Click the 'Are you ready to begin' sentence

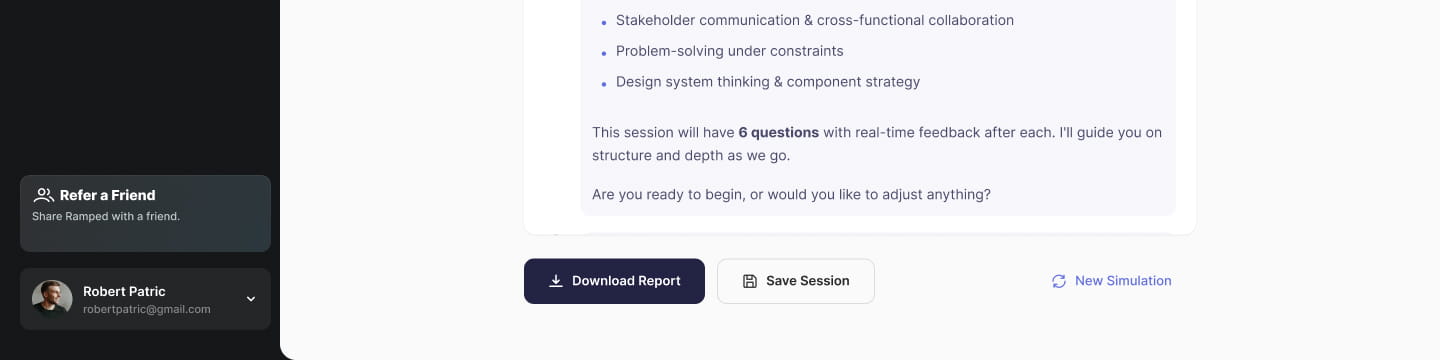coord(791,194)
